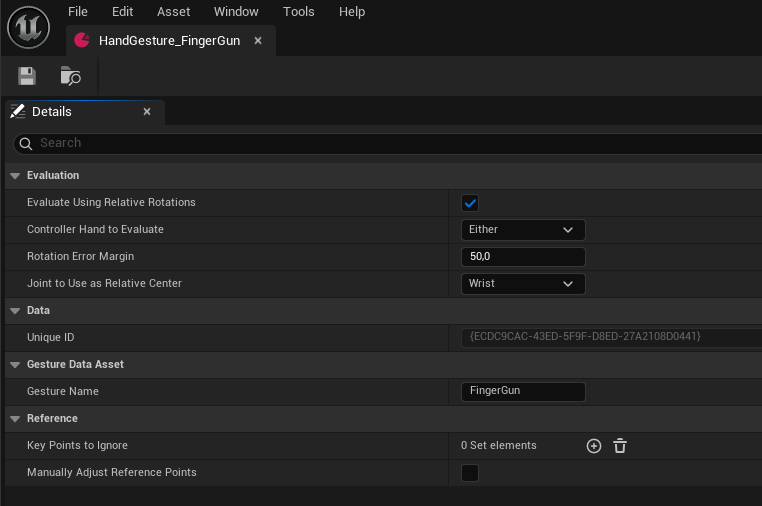Save the asset with the floppy disk icon
The image size is (762, 506).
pyautogui.click(x=27, y=76)
